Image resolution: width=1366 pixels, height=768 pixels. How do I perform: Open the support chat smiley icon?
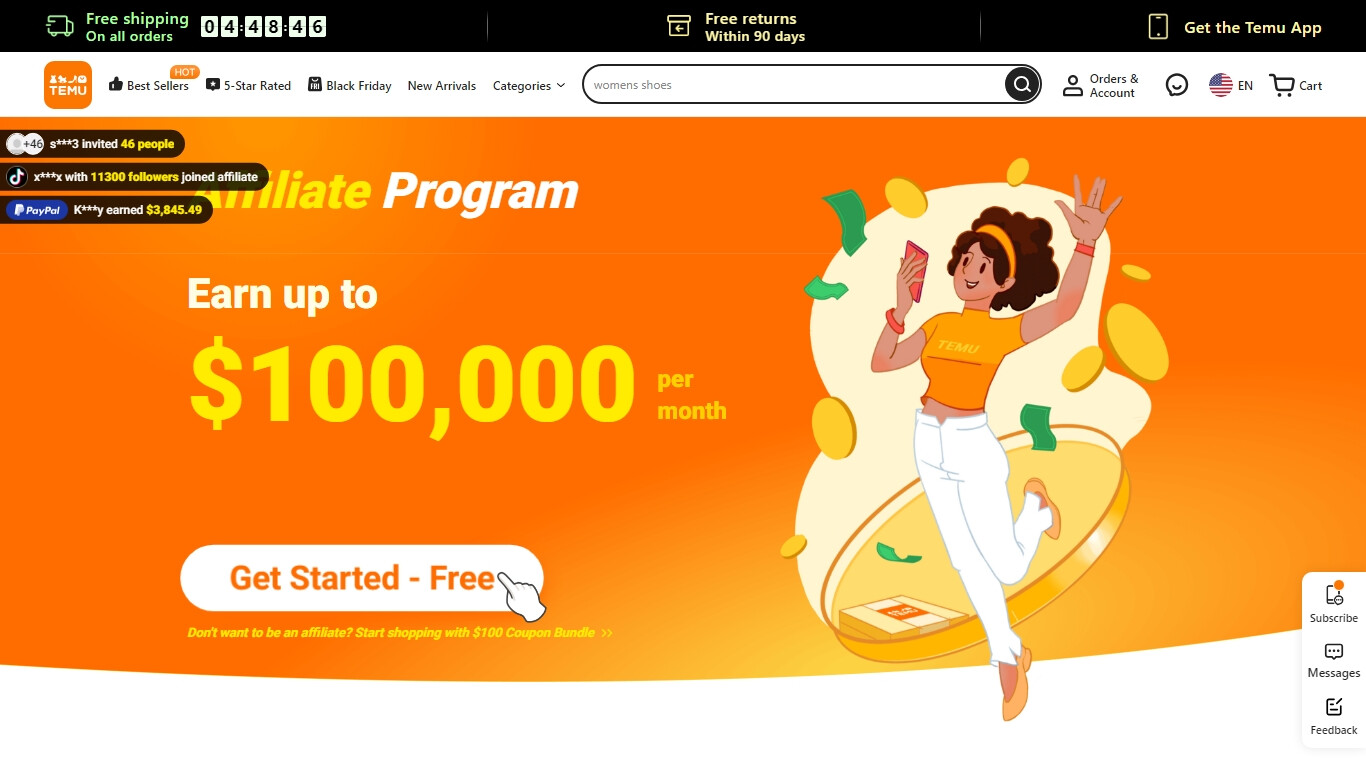click(x=1177, y=85)
